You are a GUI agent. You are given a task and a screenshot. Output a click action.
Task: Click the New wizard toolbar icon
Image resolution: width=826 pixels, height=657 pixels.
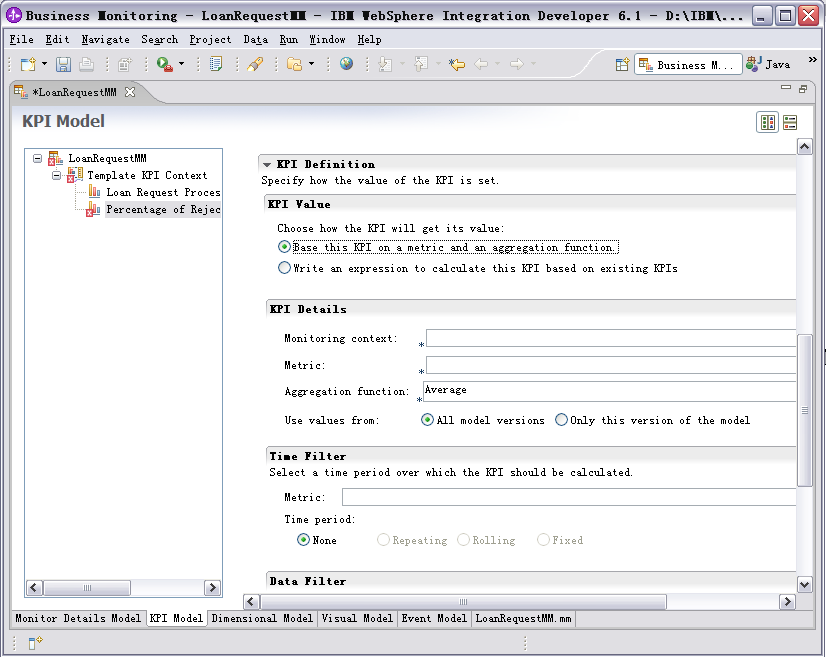coord(28,64)
